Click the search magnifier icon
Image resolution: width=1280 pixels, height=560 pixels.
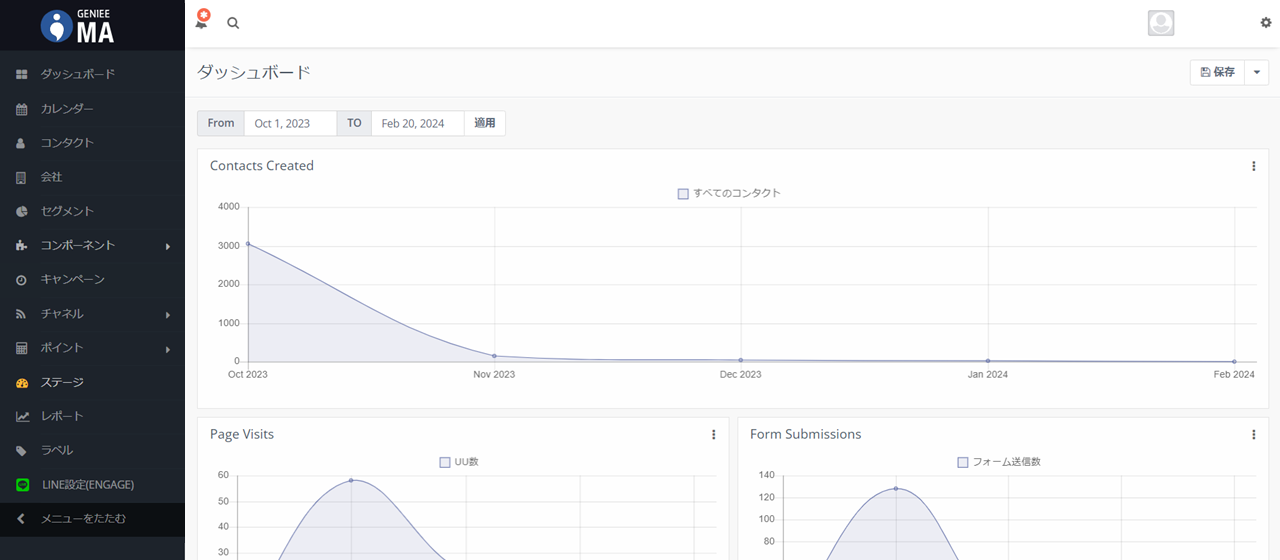(233, 23)
